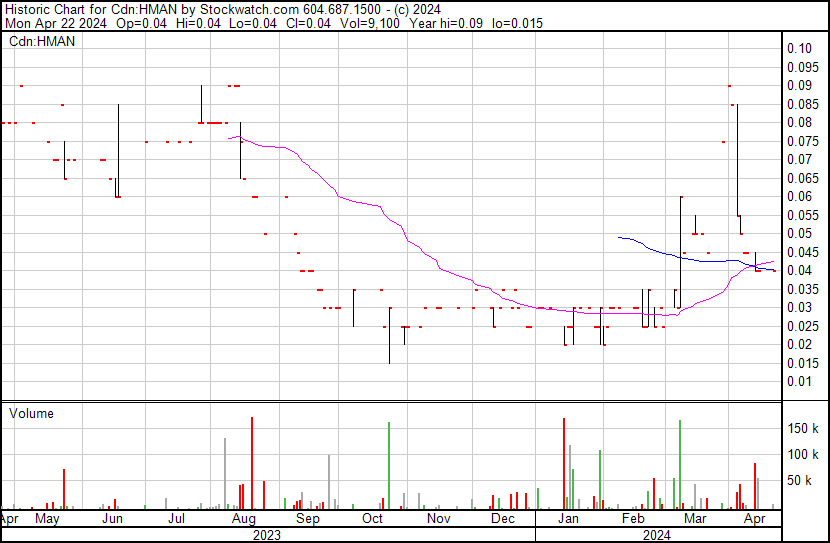
Task: Click the 0.05 price axis label
Action: pos(798,234)
